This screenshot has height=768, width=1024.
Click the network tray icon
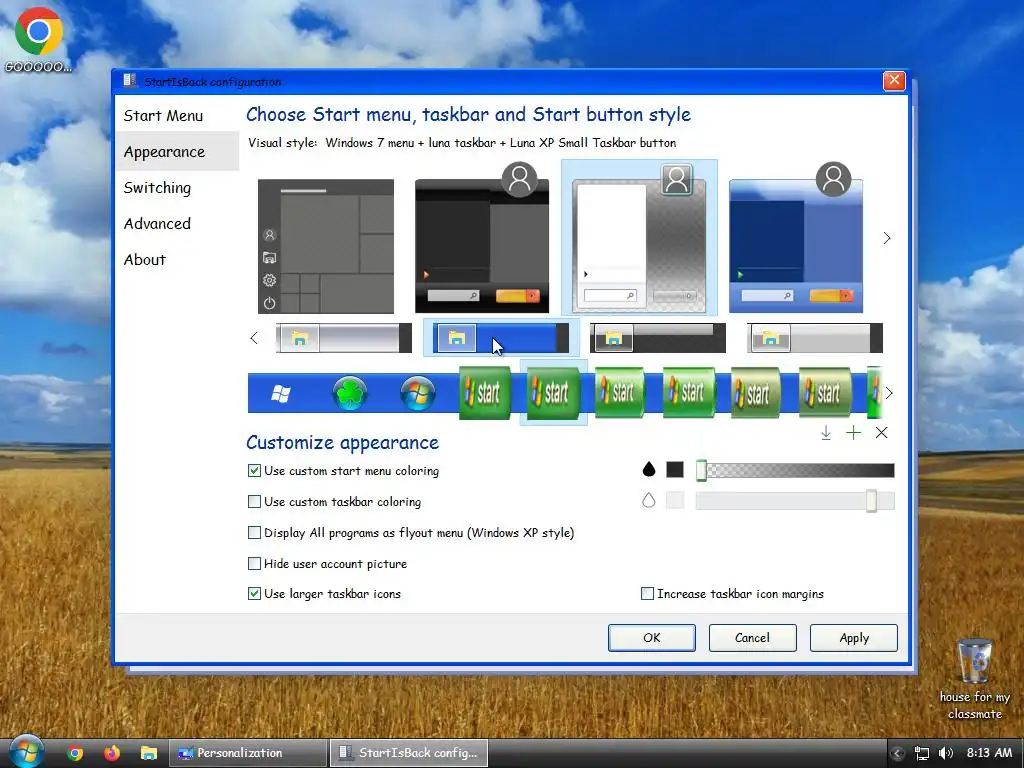click(921, 753)
